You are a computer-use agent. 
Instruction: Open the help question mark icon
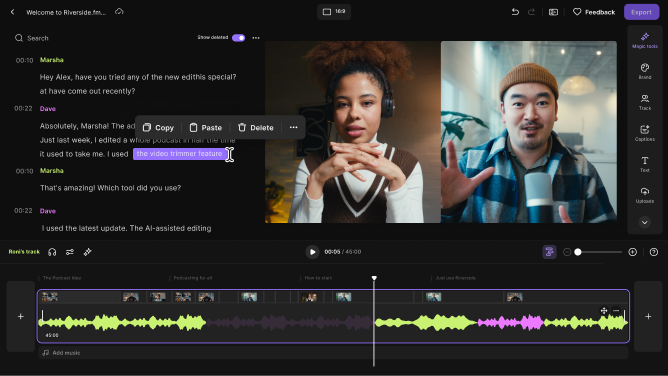tap(654, 252)
